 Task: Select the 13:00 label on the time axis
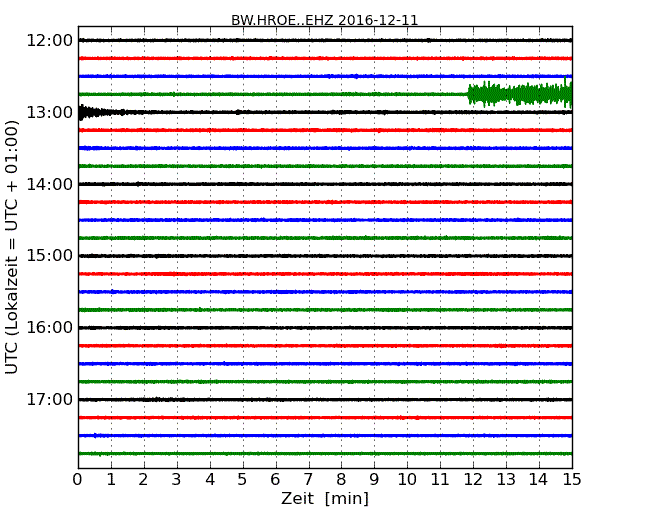pyautogui.click(x=49, y=112)
